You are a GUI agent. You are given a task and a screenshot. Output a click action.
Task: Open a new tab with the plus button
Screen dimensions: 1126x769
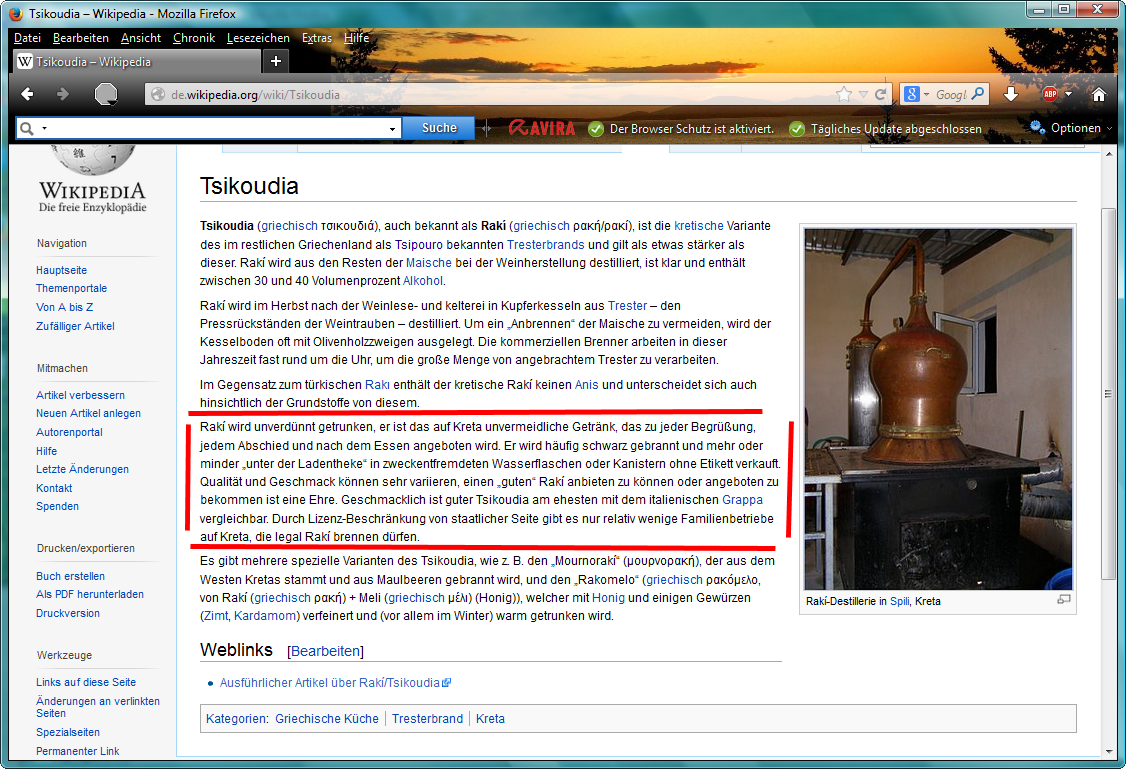tap(276, 61)
